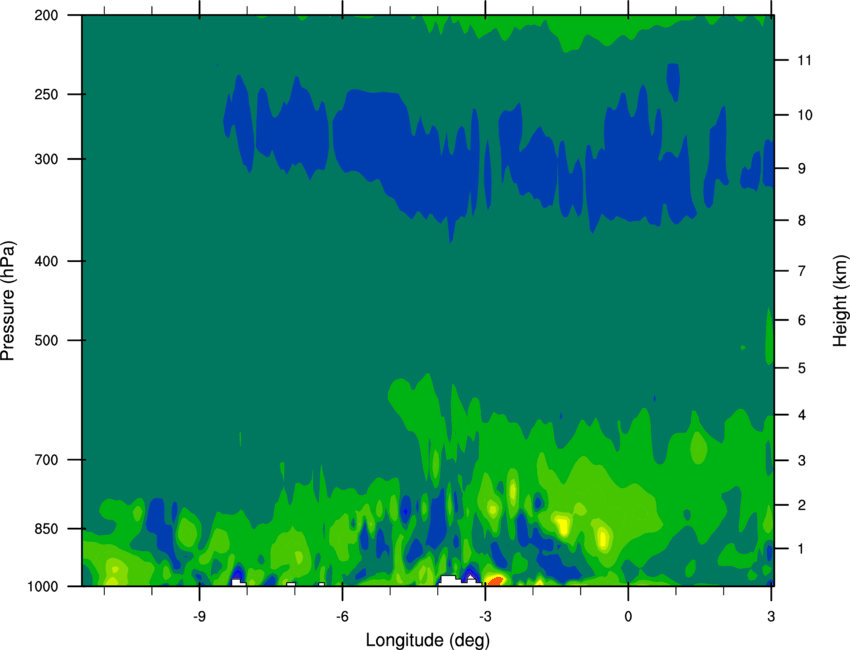Click the 8 km height label
Viewport: 850px width, 650px height.
[802, 220]
